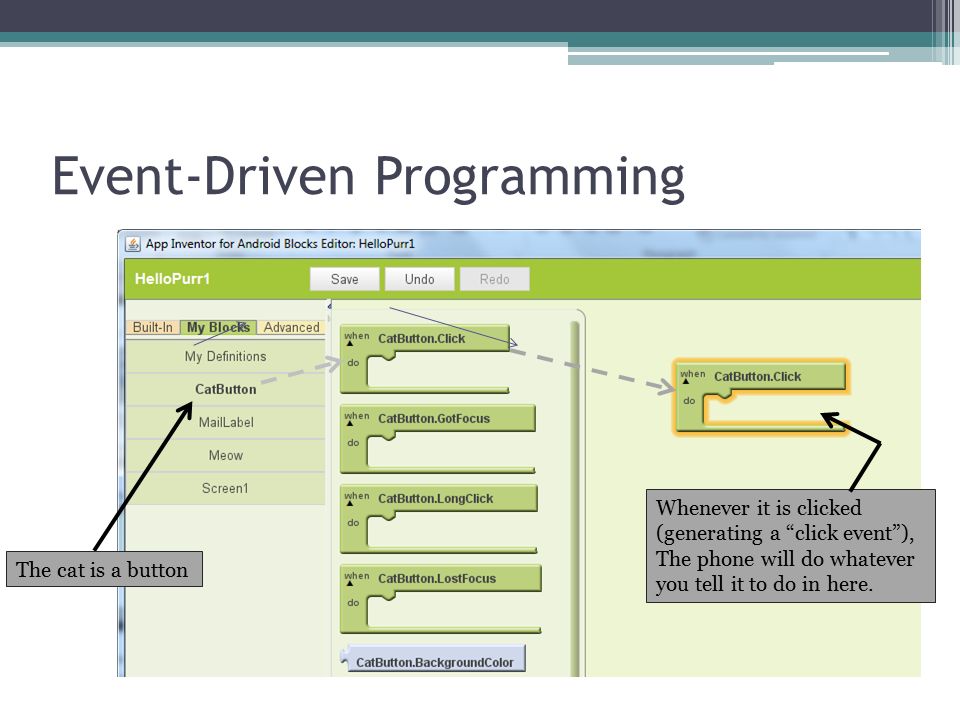Screen dimensions: 960x720
Task: Open the My Definitions drawer
Action: click(225, 356)
